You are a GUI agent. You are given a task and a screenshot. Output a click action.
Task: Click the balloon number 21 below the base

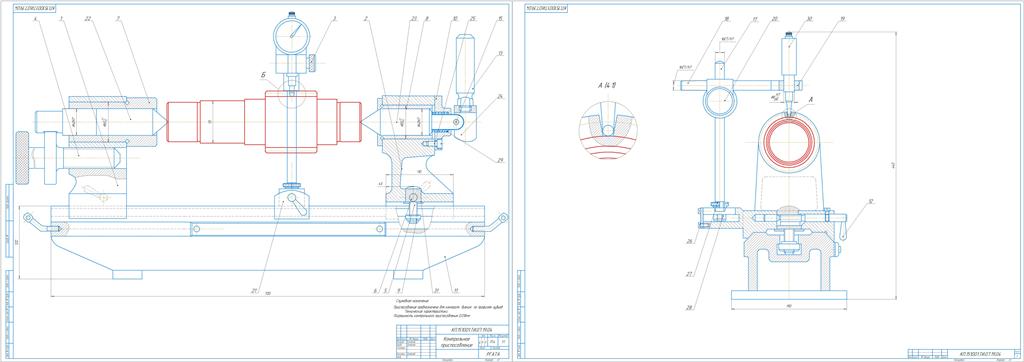tap(255, 291)
